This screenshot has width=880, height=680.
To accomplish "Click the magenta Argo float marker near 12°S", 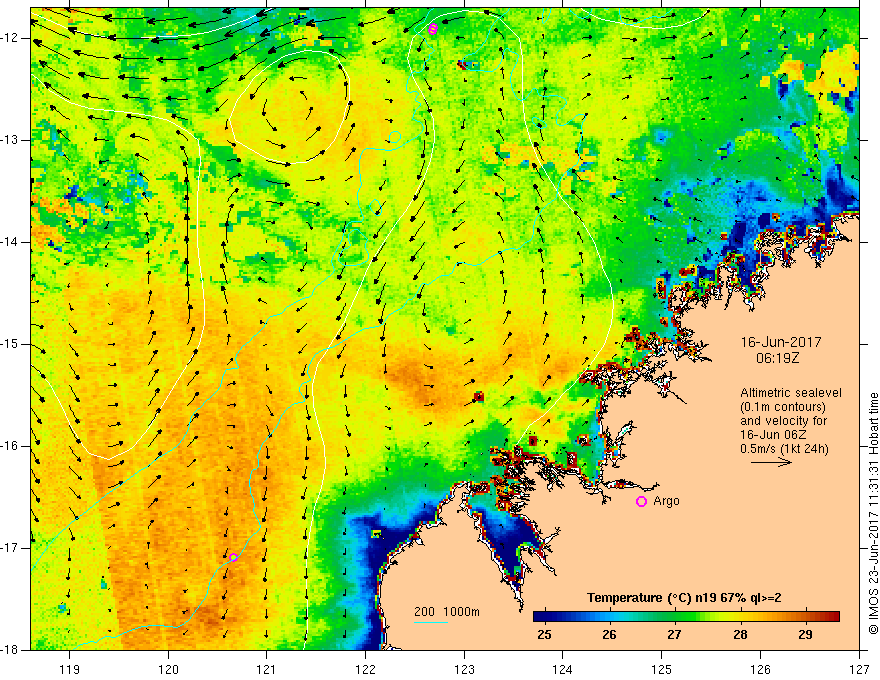I will tap(432, 29).
